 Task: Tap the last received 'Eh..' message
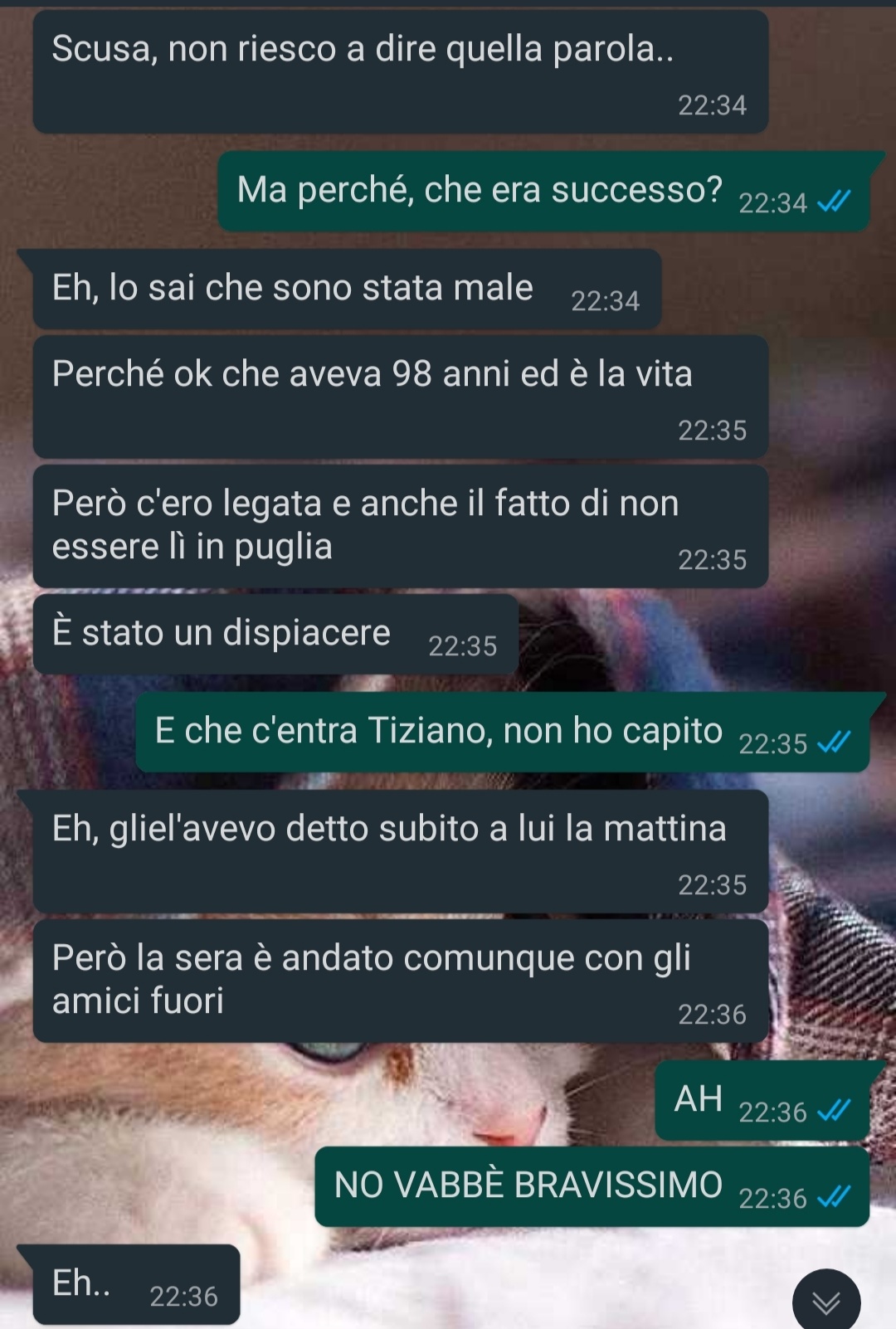coord(136,1284)
